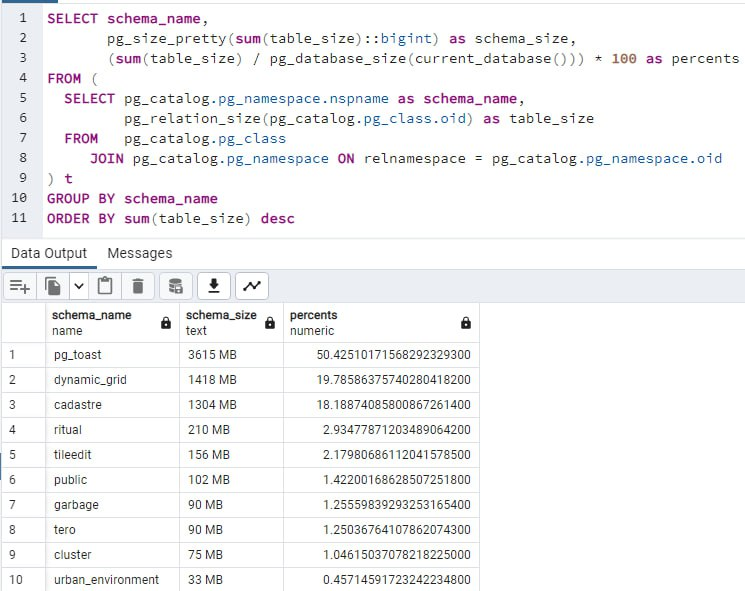Screen dimensions: 745x591
Task: Select the Data Output tab
Action: (49, 253)
